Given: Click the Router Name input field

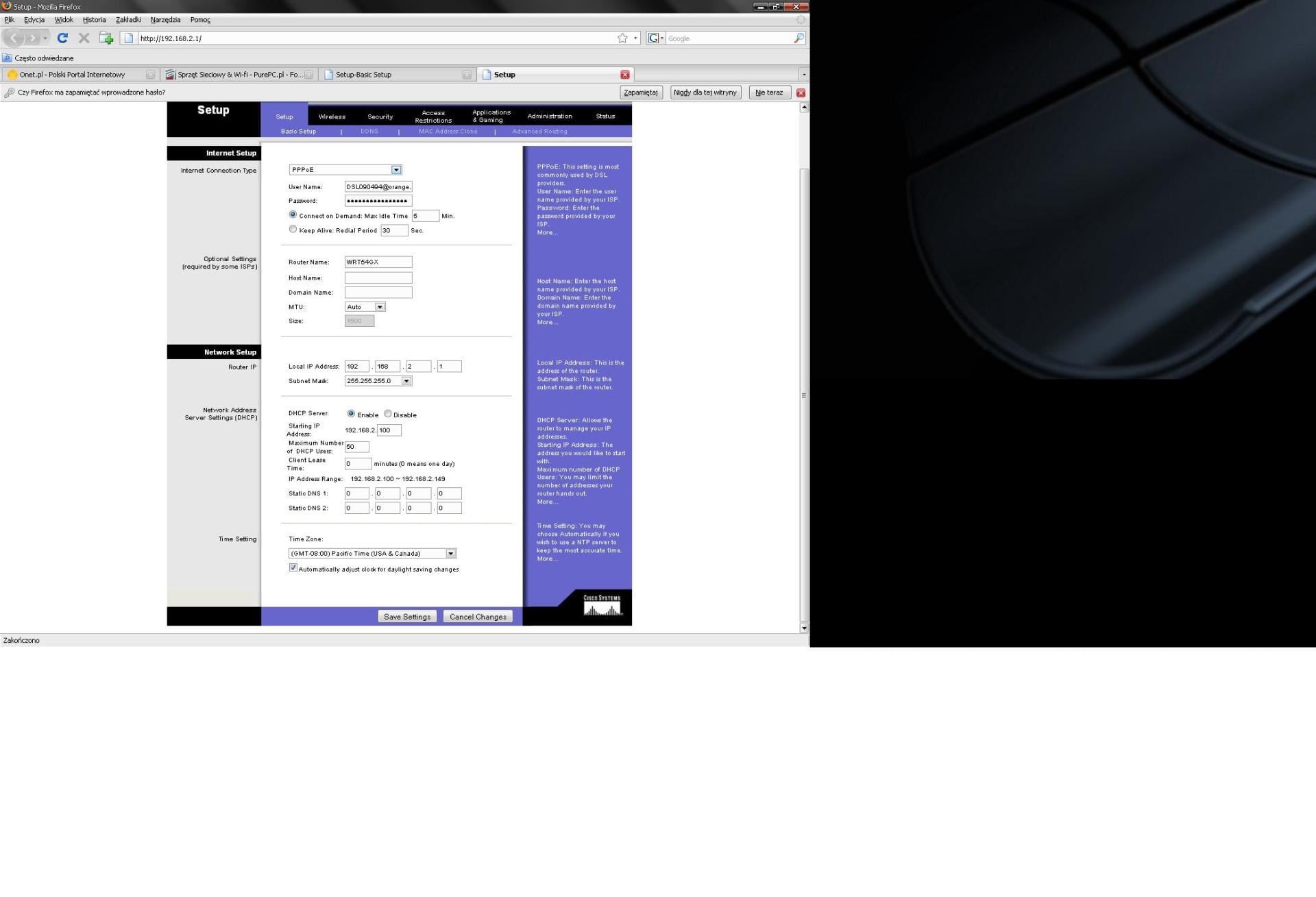Looking at the screenshot, I should coord(378,262).
